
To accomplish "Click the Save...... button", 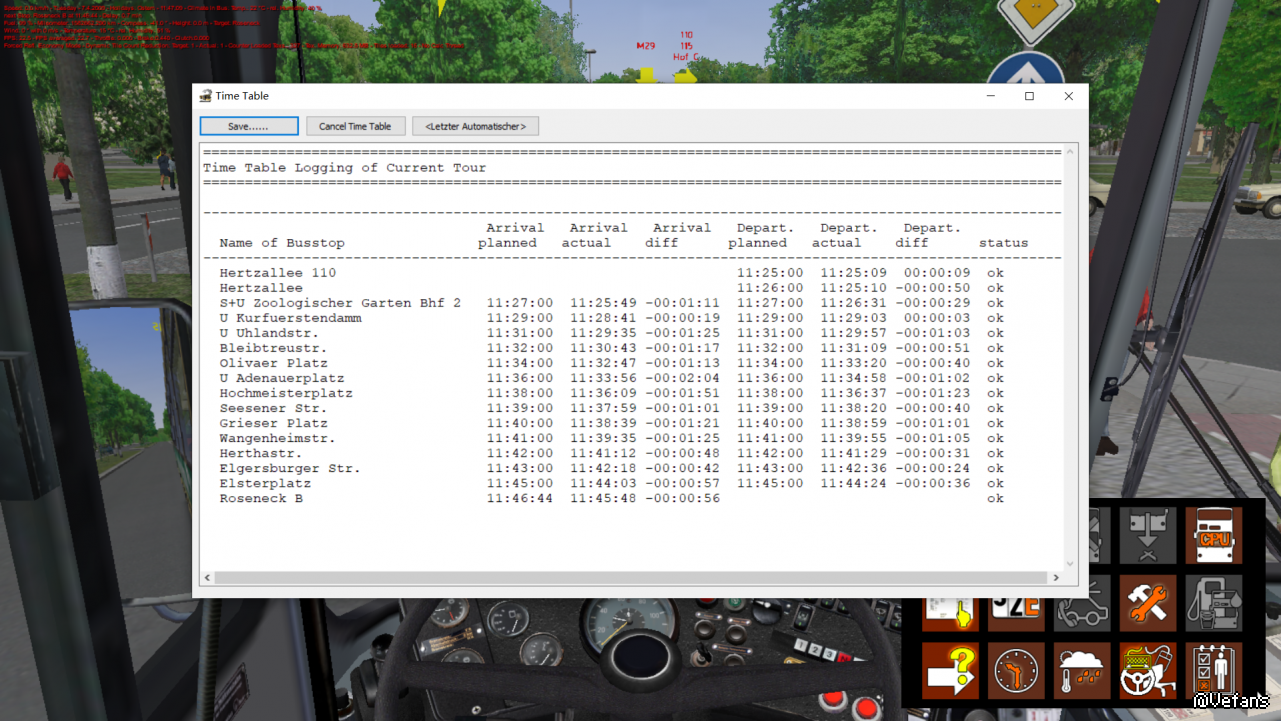I will click(249, 126).
